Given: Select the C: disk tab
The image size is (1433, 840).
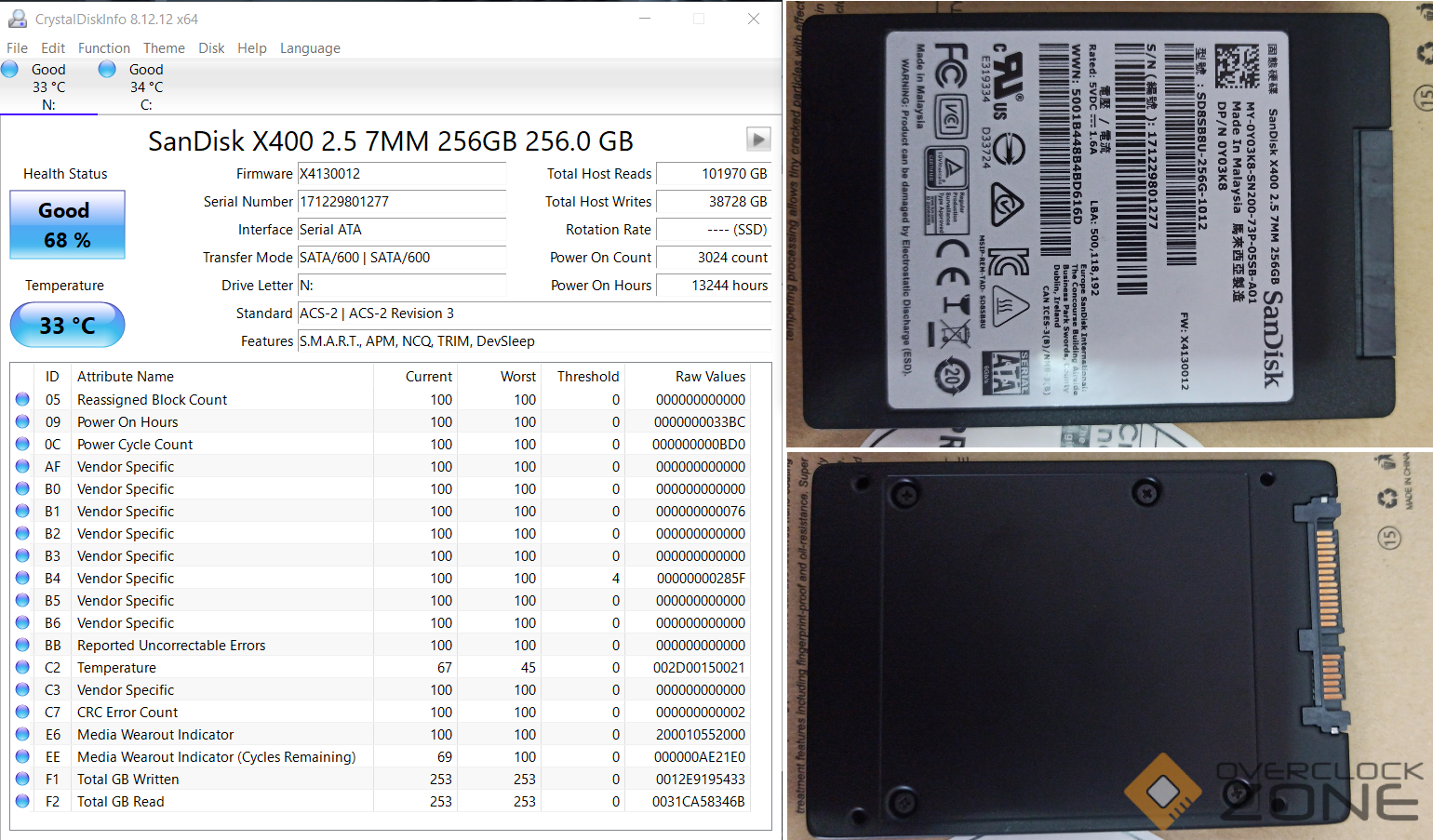Looking at the screenshot, I should (x=146, y=87).
